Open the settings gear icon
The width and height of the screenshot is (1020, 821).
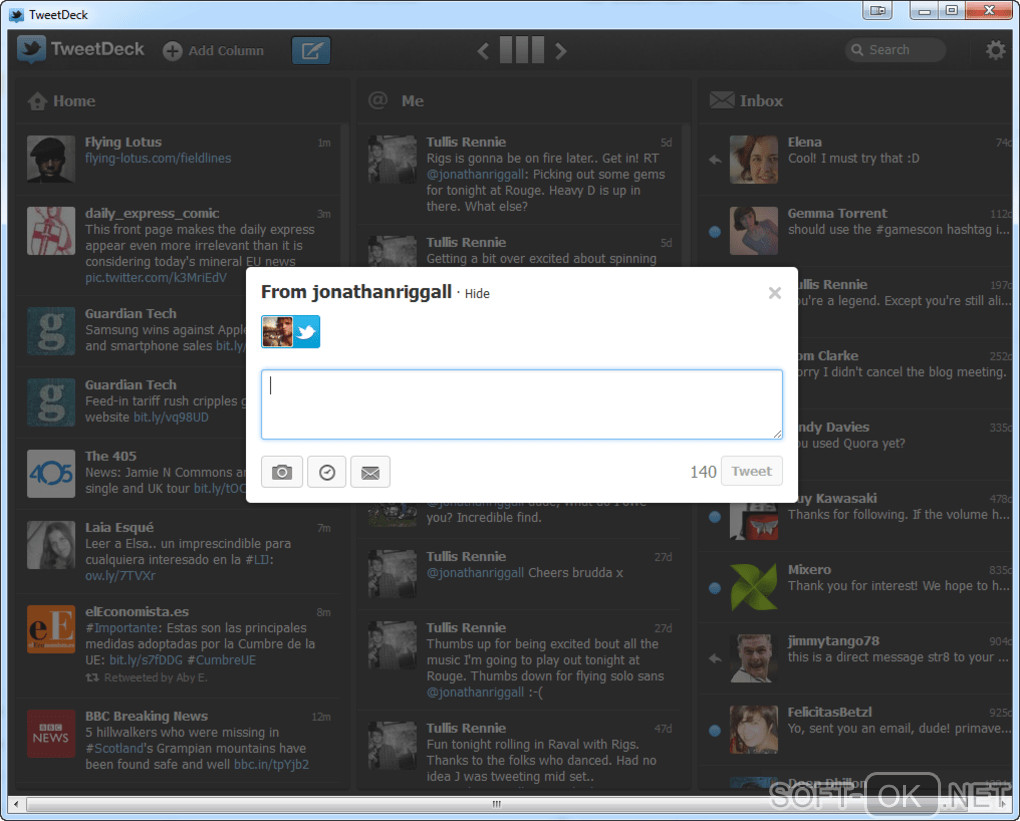coord(995,50)
